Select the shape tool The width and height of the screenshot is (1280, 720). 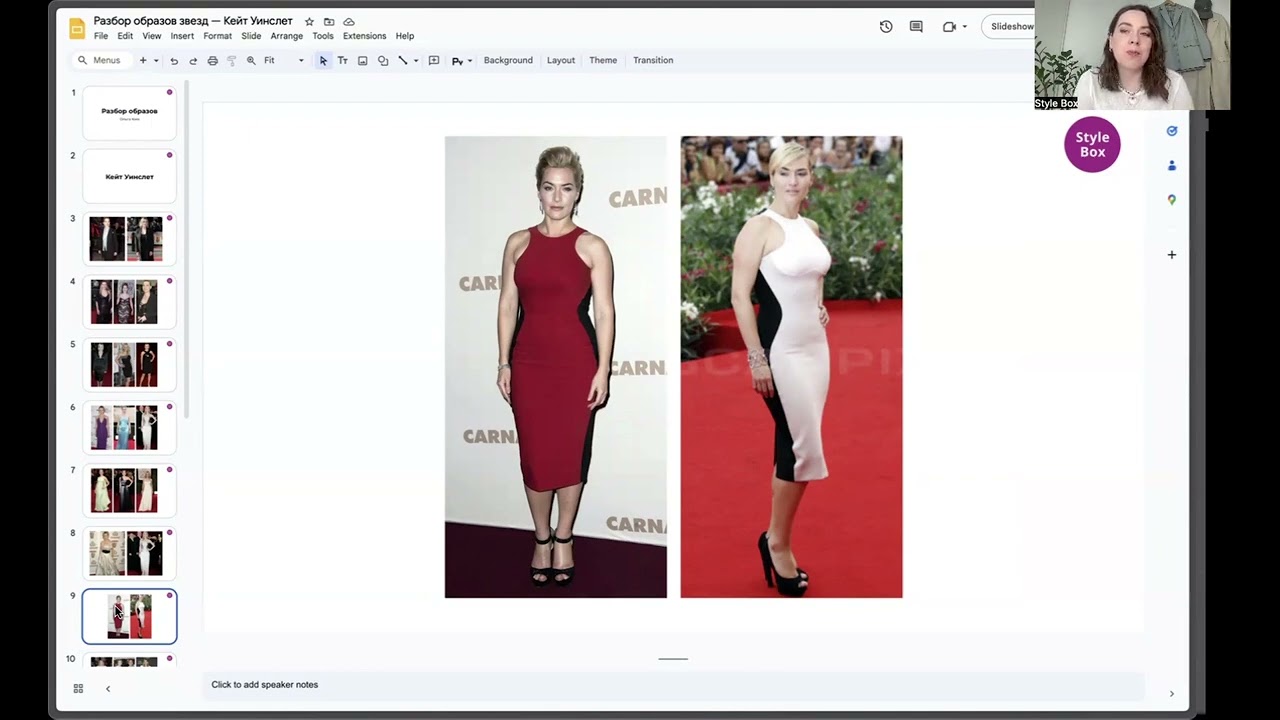tap(382, 60)
